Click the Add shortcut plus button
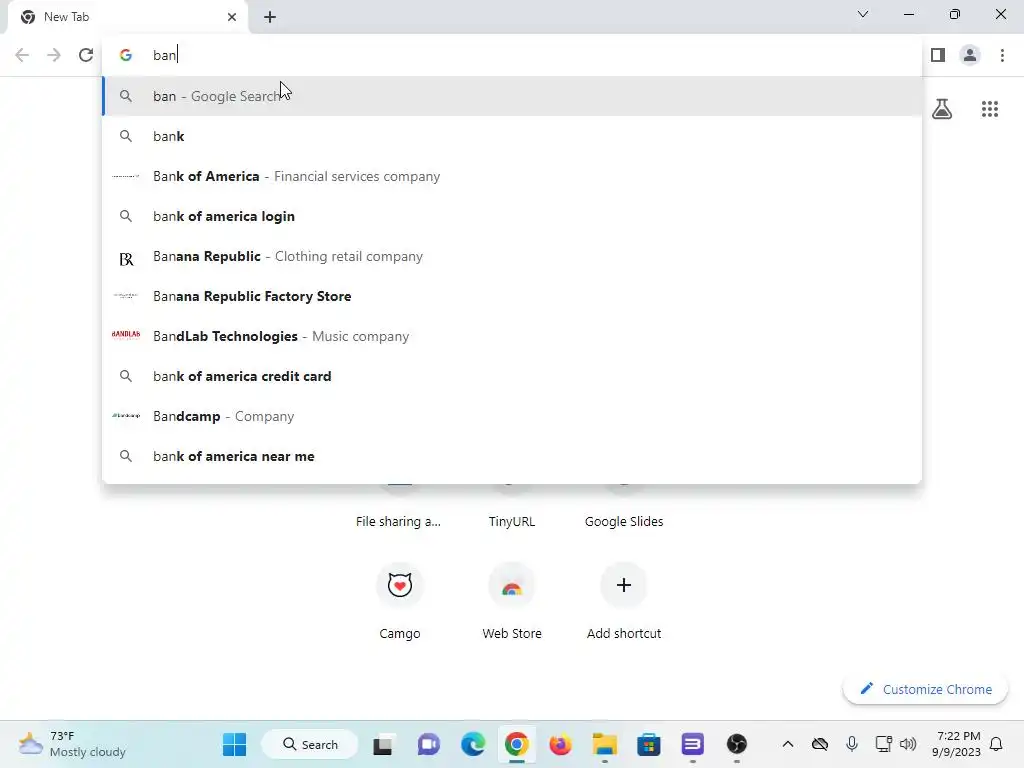1024x768 pixels. coord(624,585)
